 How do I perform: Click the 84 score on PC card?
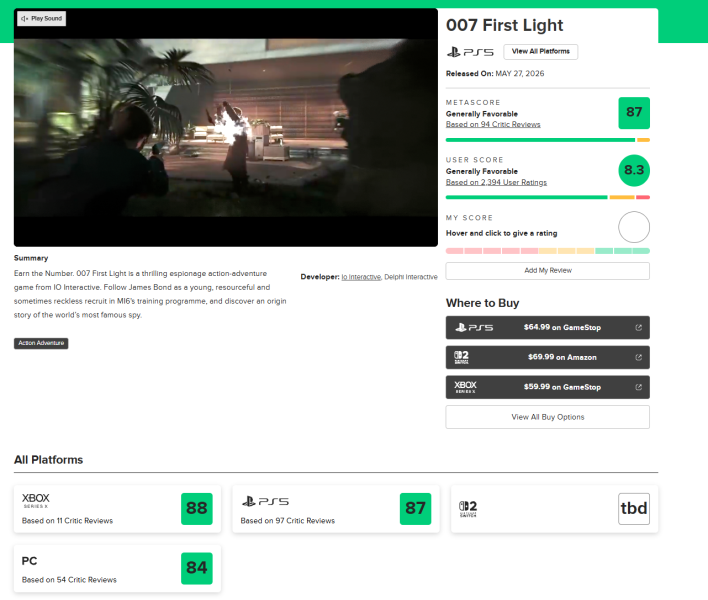(x=196, y=568)
